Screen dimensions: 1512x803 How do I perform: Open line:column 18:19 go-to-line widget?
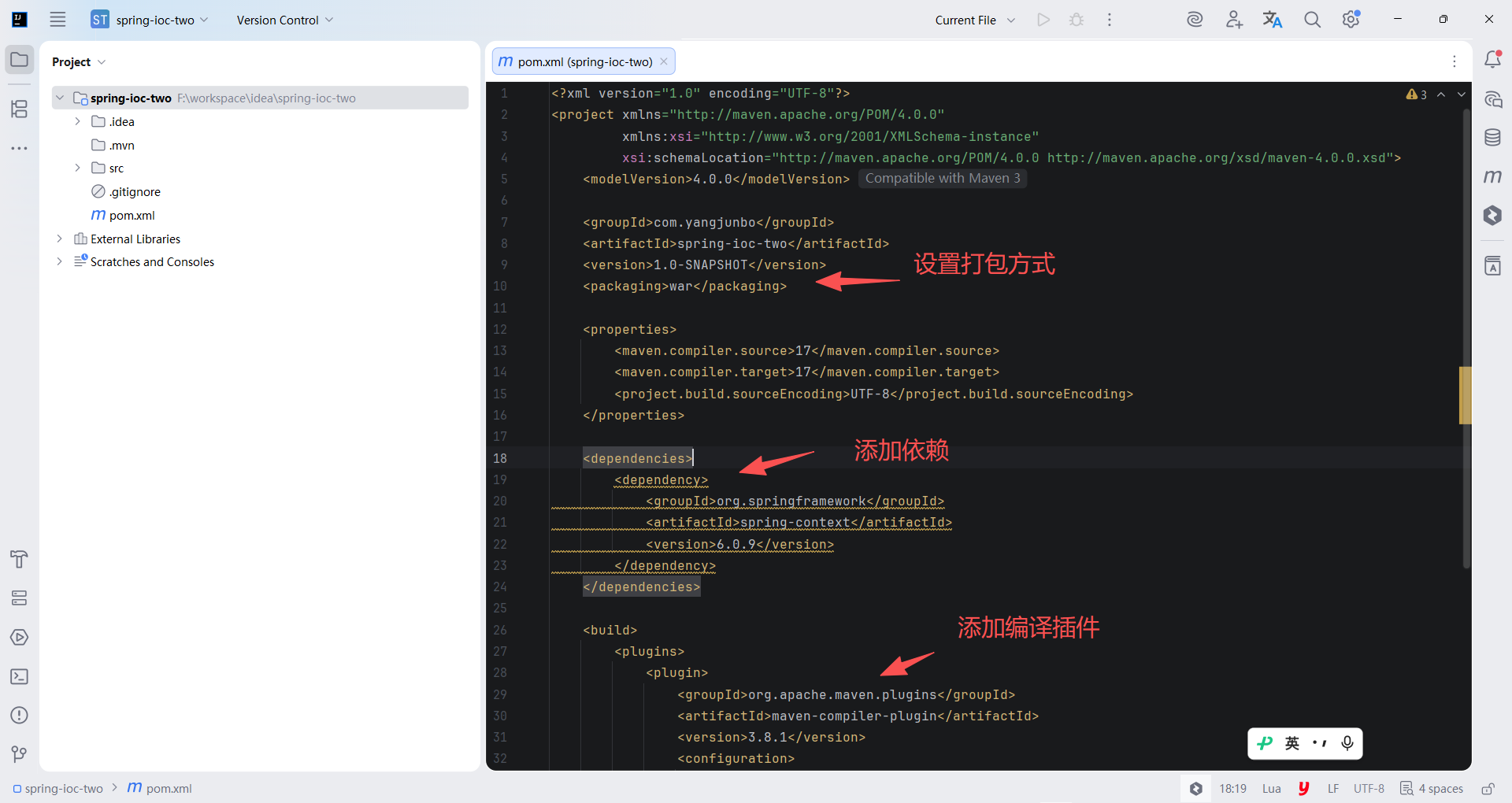point(1232,789)
